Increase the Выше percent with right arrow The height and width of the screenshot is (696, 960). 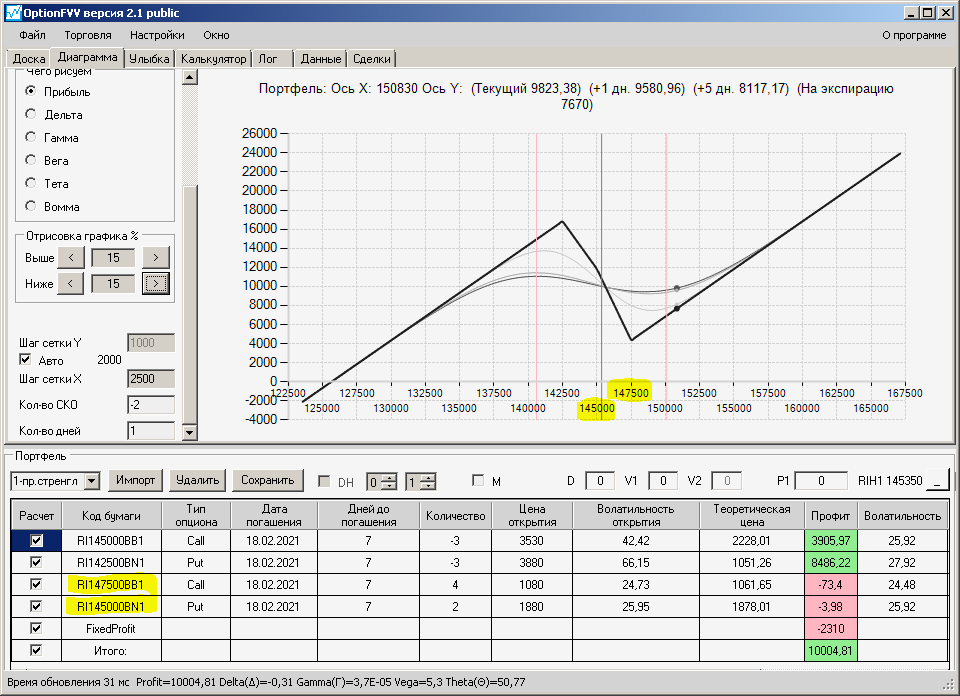[x=156, y=258]
